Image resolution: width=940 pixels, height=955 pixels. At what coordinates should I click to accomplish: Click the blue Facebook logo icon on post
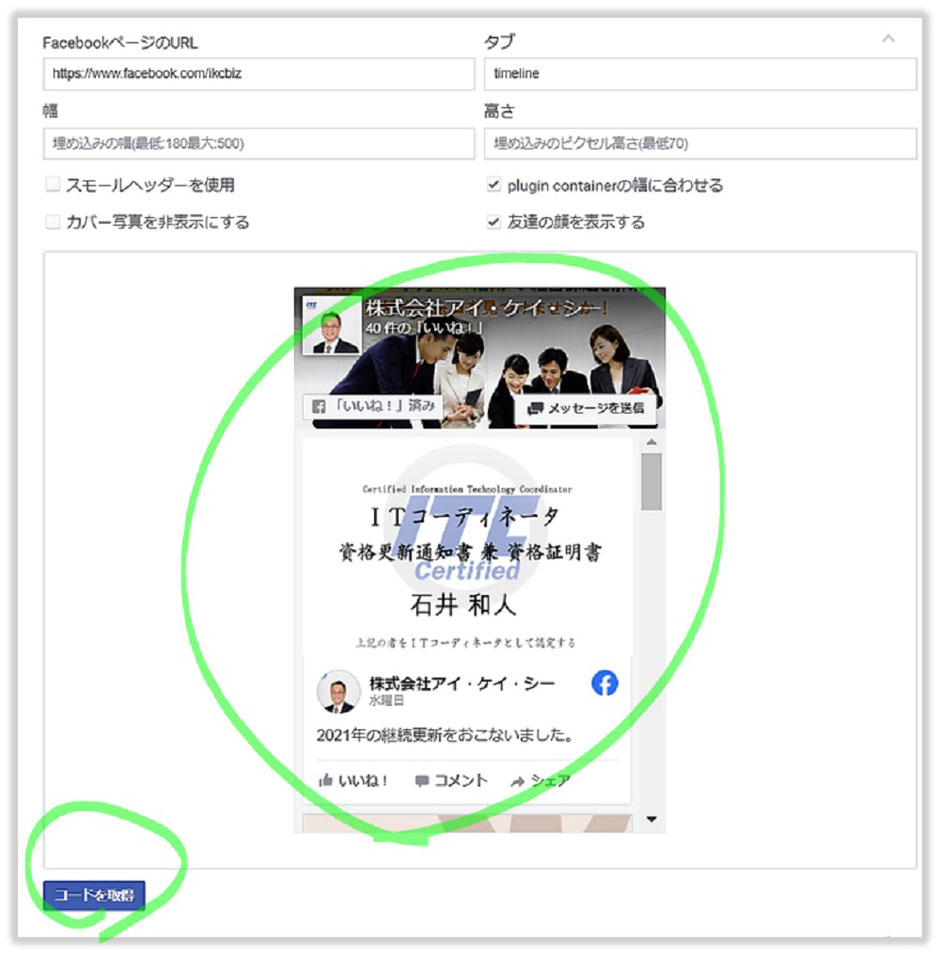click(605, 683)
